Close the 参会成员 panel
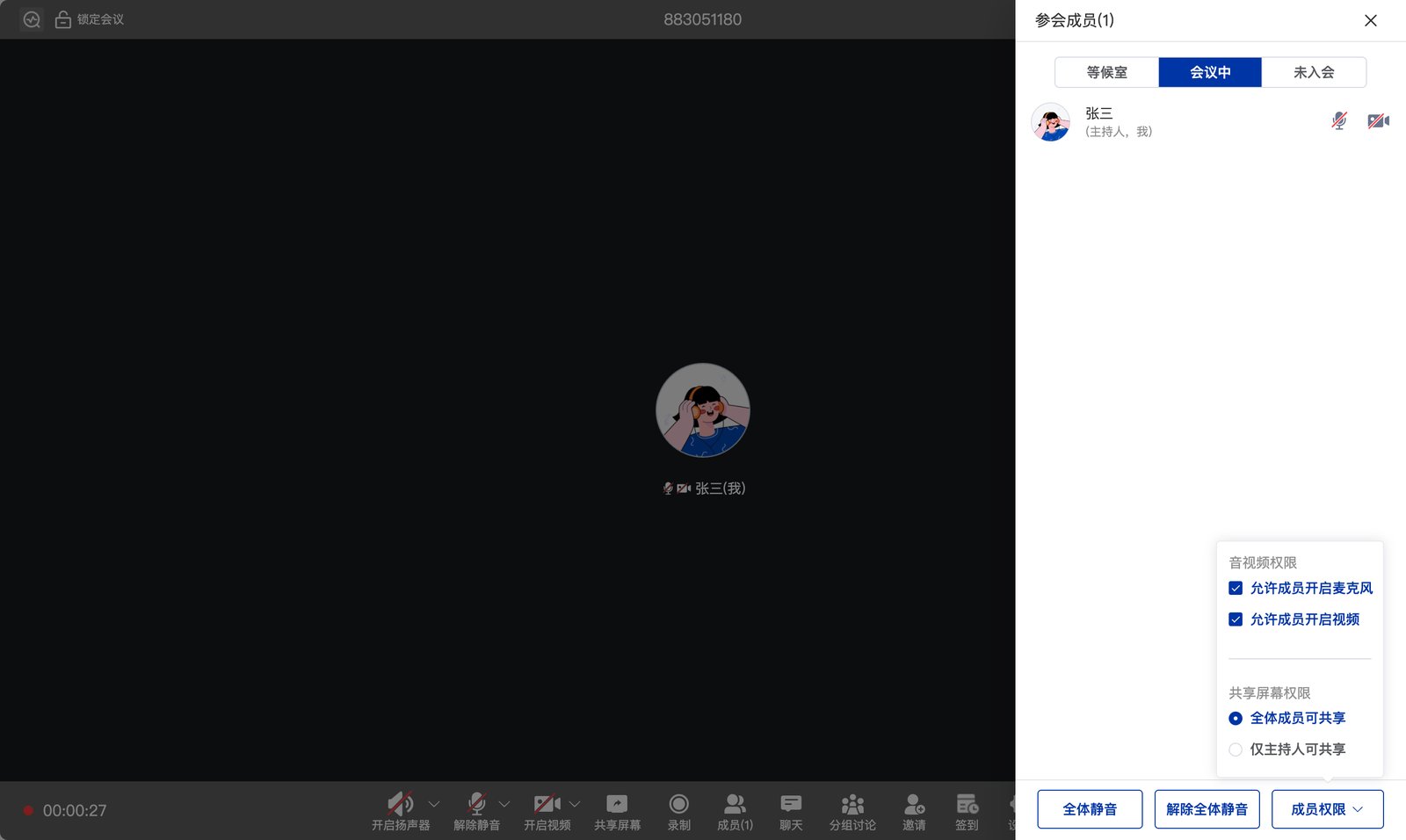1406x840 pixels. point(1371,20)
